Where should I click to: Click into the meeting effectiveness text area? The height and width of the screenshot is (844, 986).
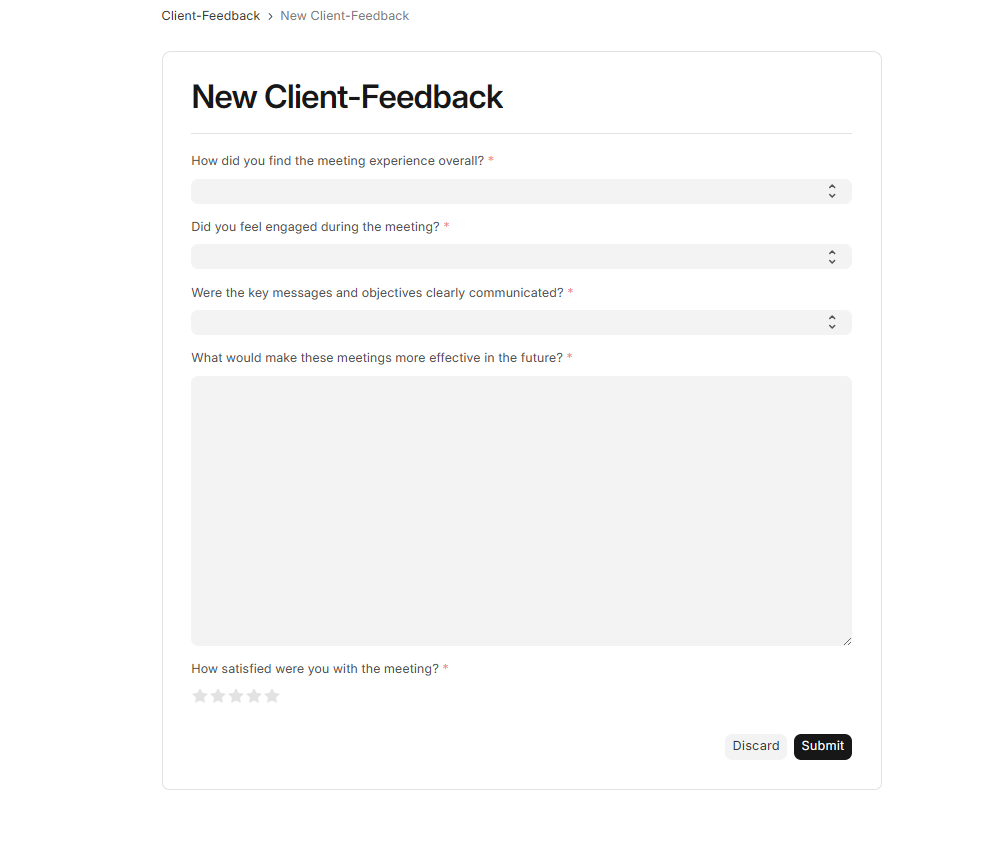pos(520,510)
